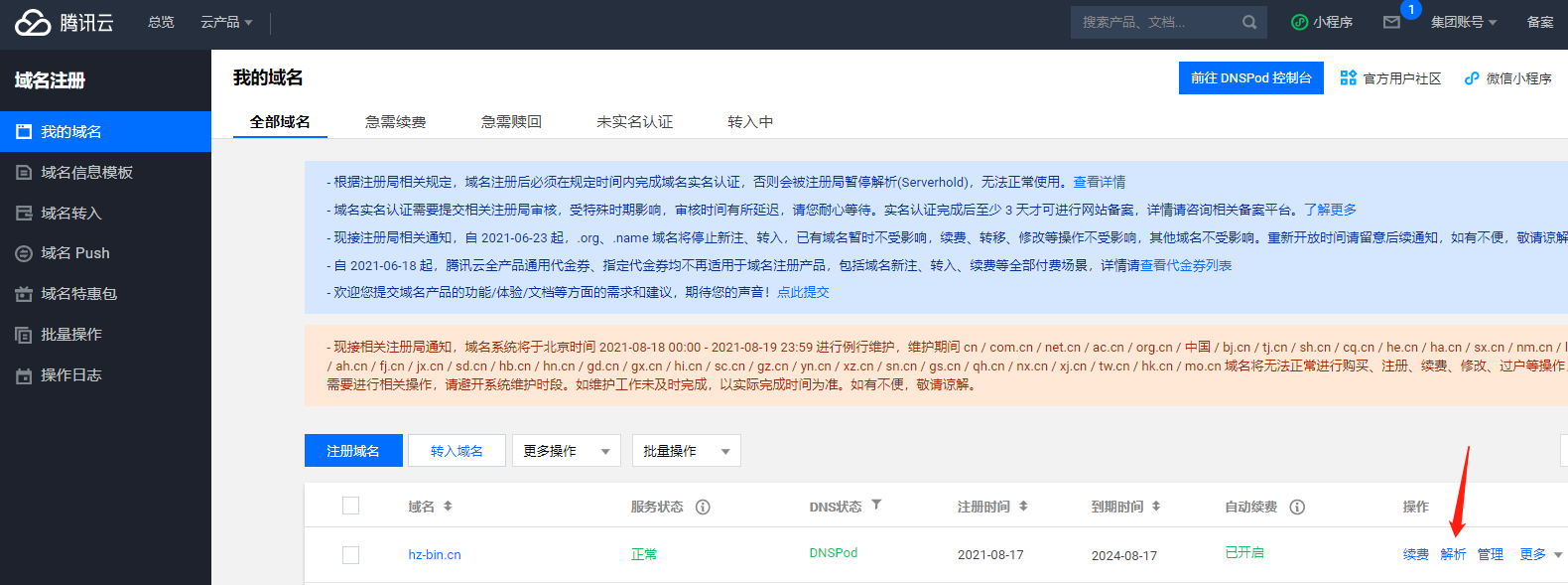Expand 云产品 dropdown
1568x585 pixels.
226,22
